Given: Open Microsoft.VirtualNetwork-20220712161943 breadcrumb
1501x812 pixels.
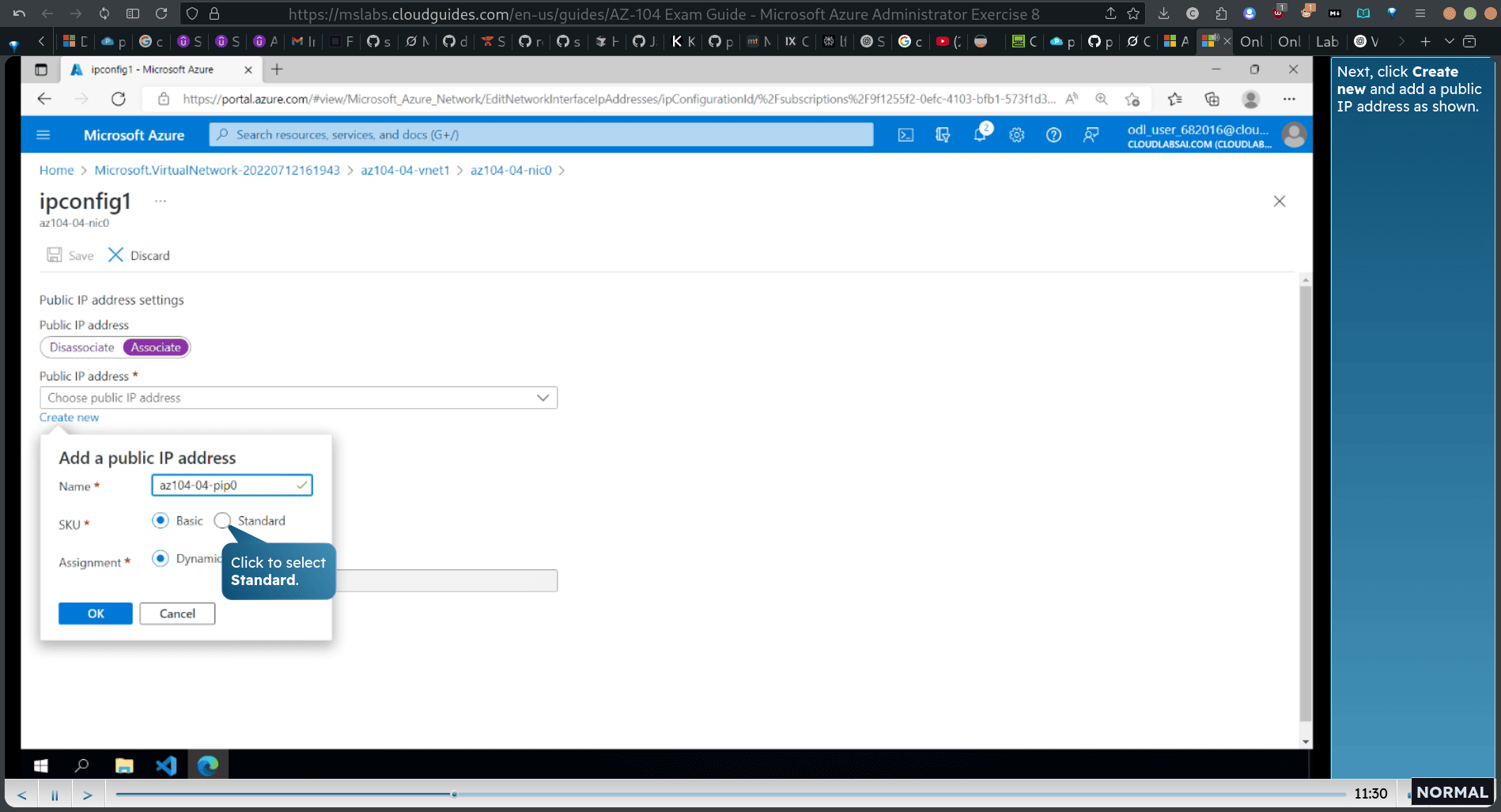Looking at the screenshot, I should point(217,171).
